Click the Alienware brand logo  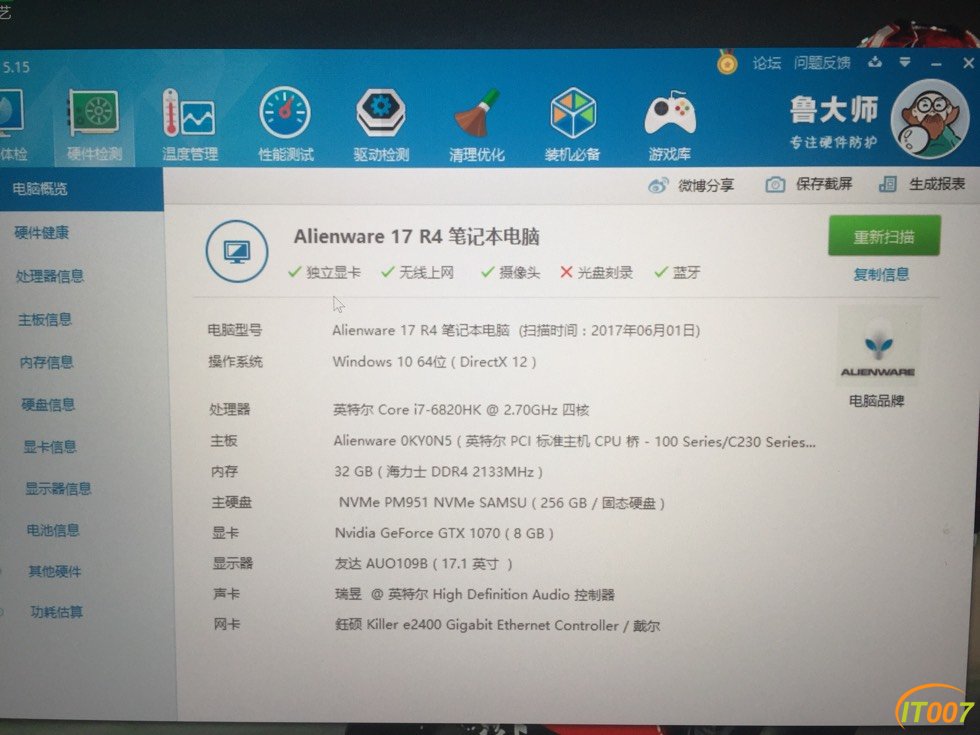pos(878,347)
